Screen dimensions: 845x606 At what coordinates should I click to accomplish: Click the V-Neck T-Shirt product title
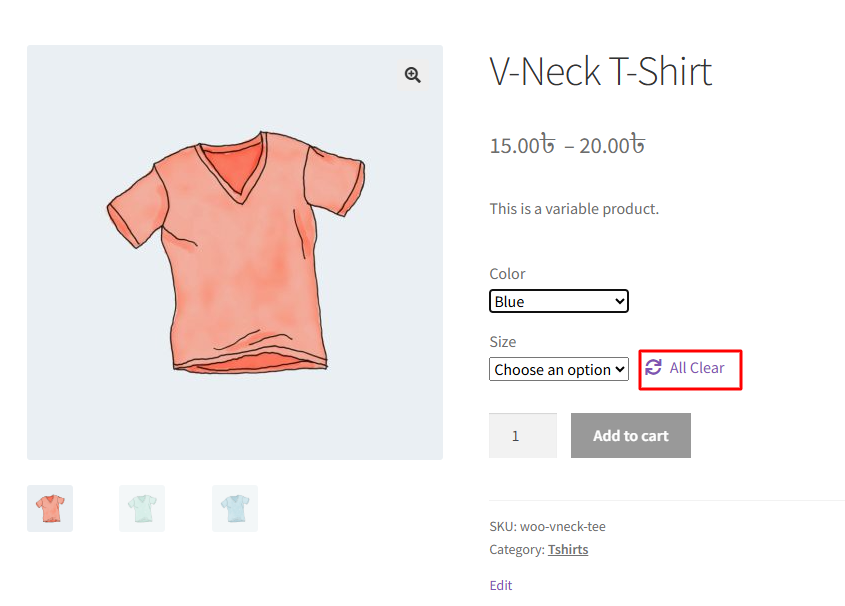pyautogui.click(x=600, y=73)
